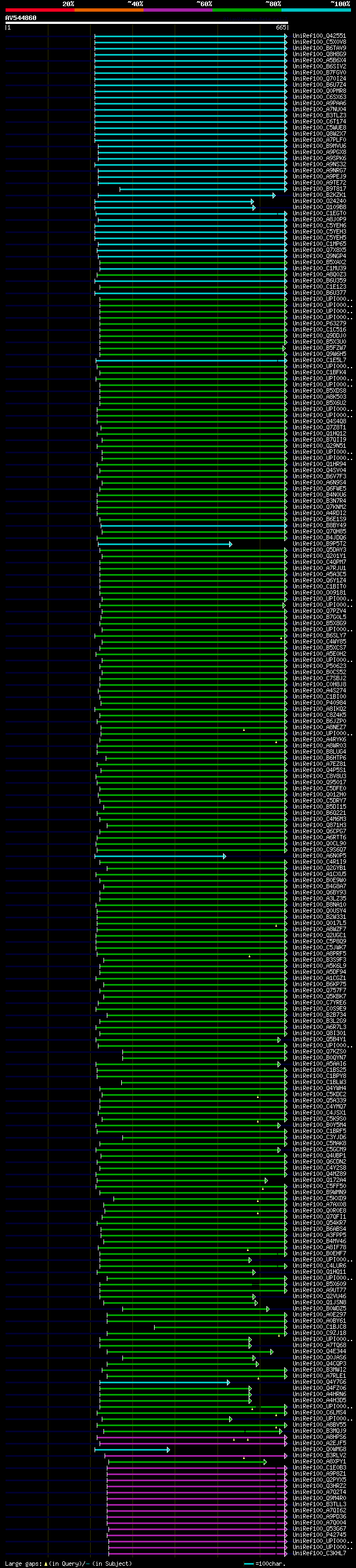356x1568 pixels.
Task: Select the UniRef100_A8HPS6 label
Action: [x=319, y=1437]
